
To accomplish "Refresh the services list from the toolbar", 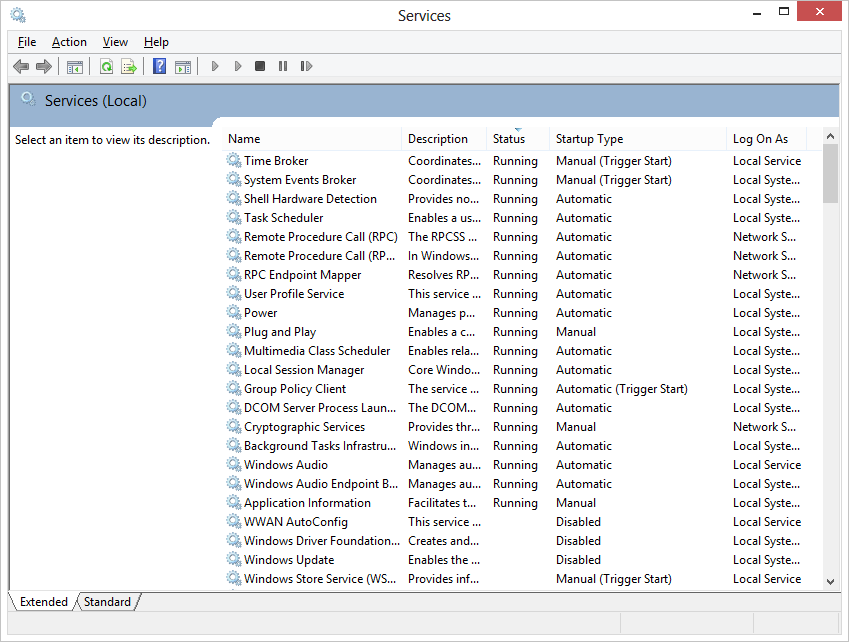I will tap(107, 67).
